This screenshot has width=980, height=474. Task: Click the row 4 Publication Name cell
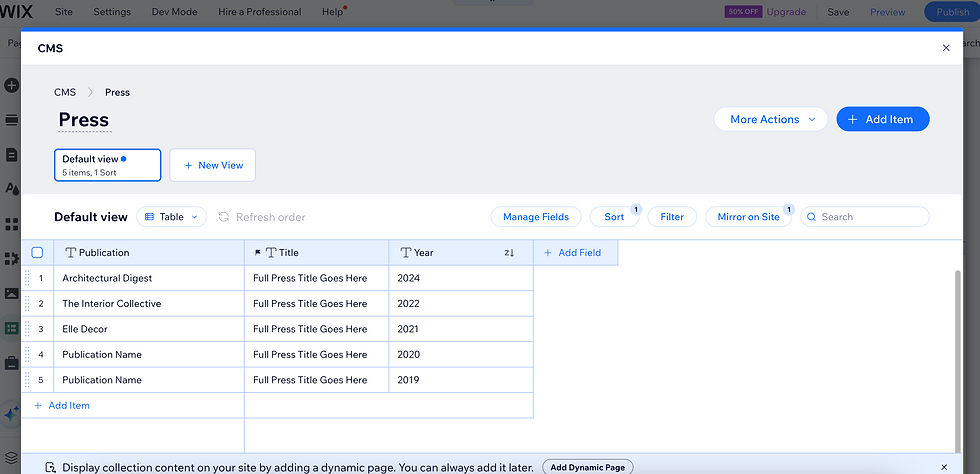149,355
